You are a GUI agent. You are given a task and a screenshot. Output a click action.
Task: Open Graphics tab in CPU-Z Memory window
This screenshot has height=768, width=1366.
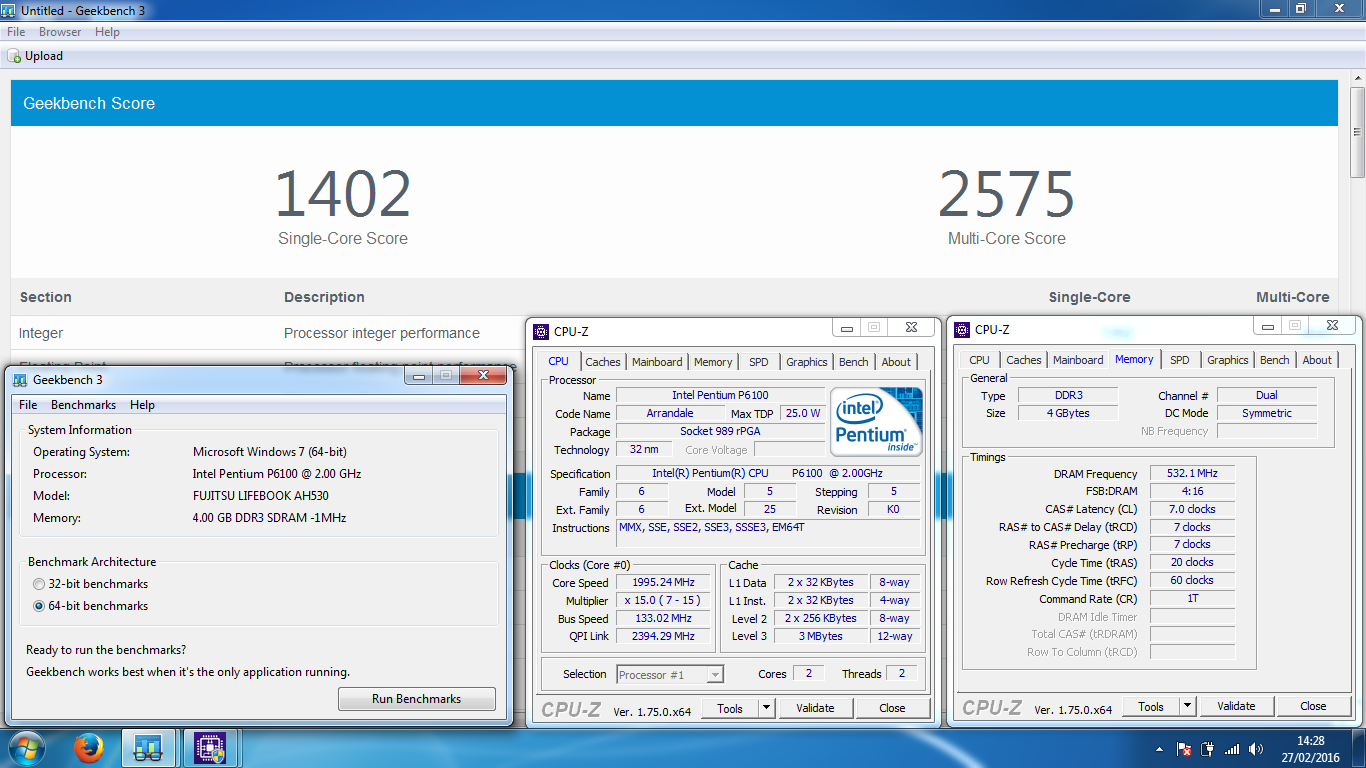tap(1227, 360)
